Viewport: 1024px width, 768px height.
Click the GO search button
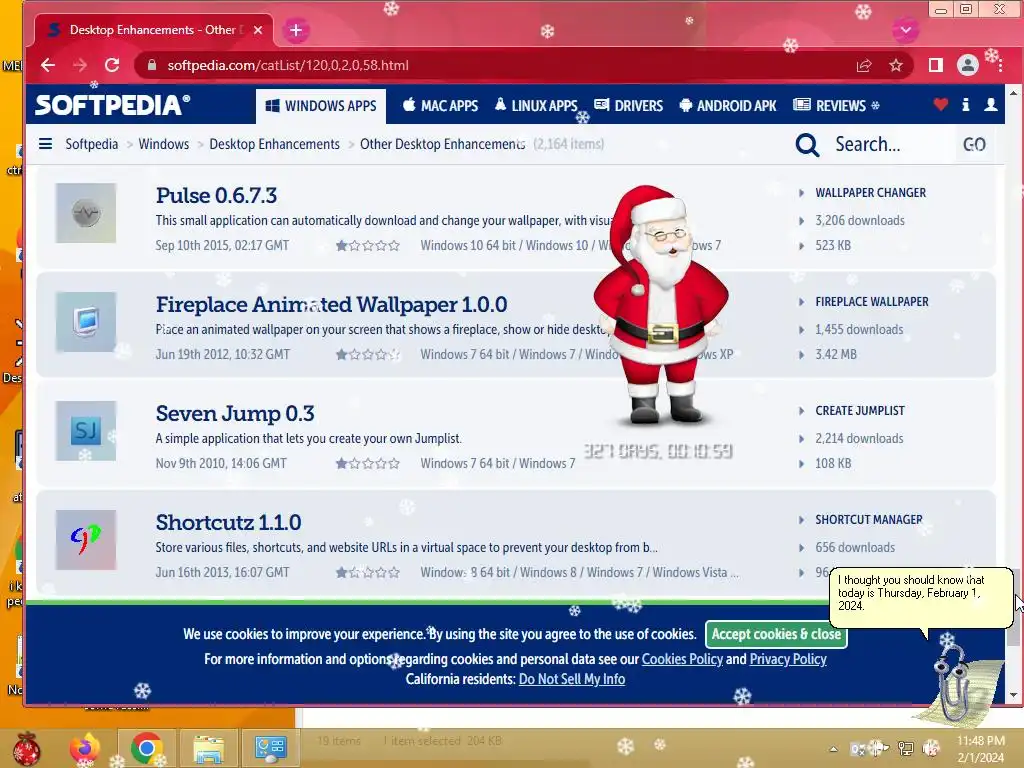(x=974, y=144)
